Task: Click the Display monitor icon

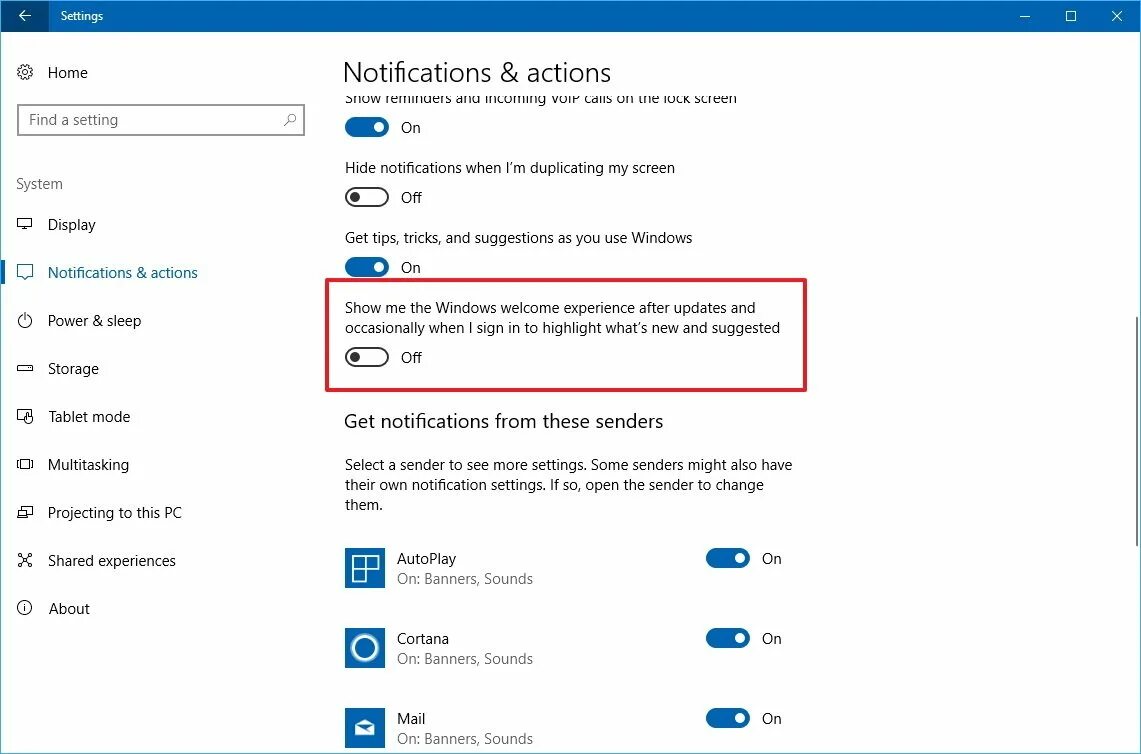Action: coord(26,225)
